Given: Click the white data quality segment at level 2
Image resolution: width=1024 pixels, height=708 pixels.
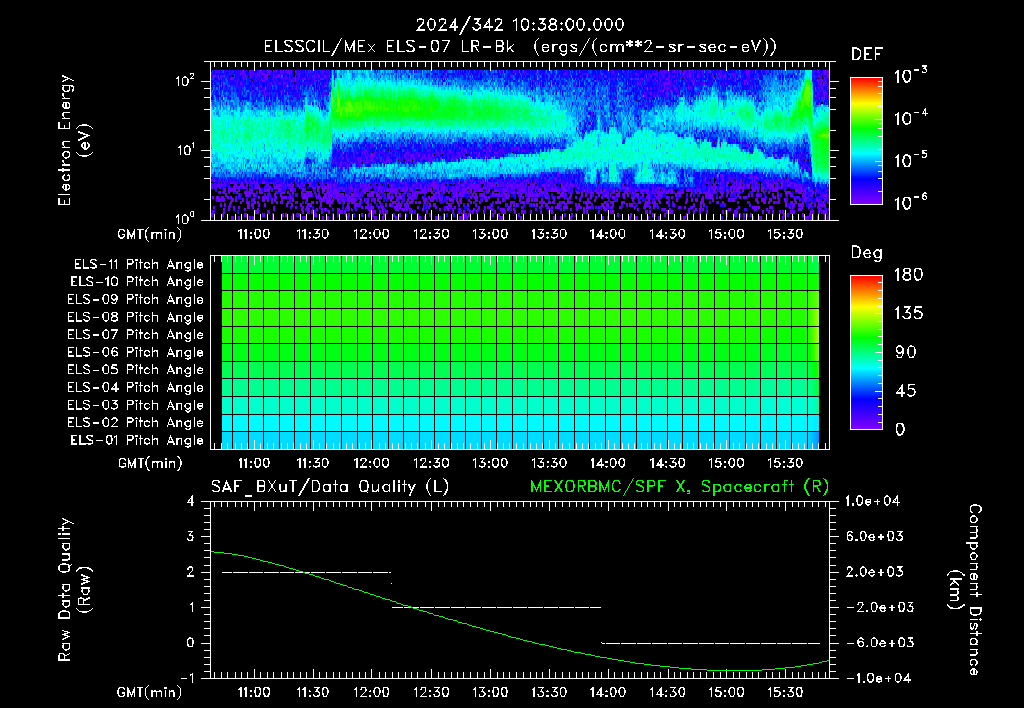Looking at the screenshot, I should 306,572.
